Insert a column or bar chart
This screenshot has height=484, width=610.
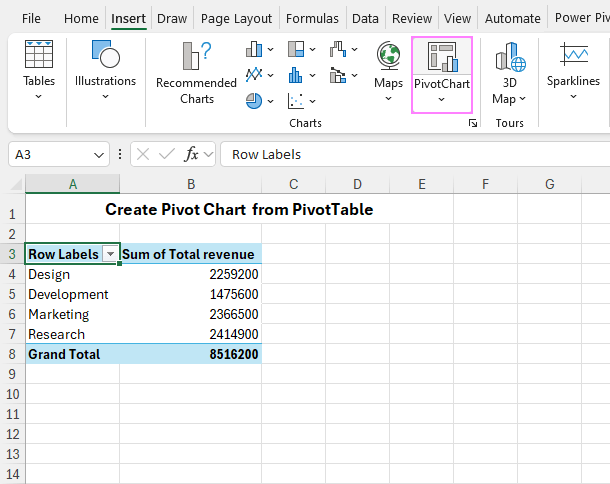tap(254, 49)
